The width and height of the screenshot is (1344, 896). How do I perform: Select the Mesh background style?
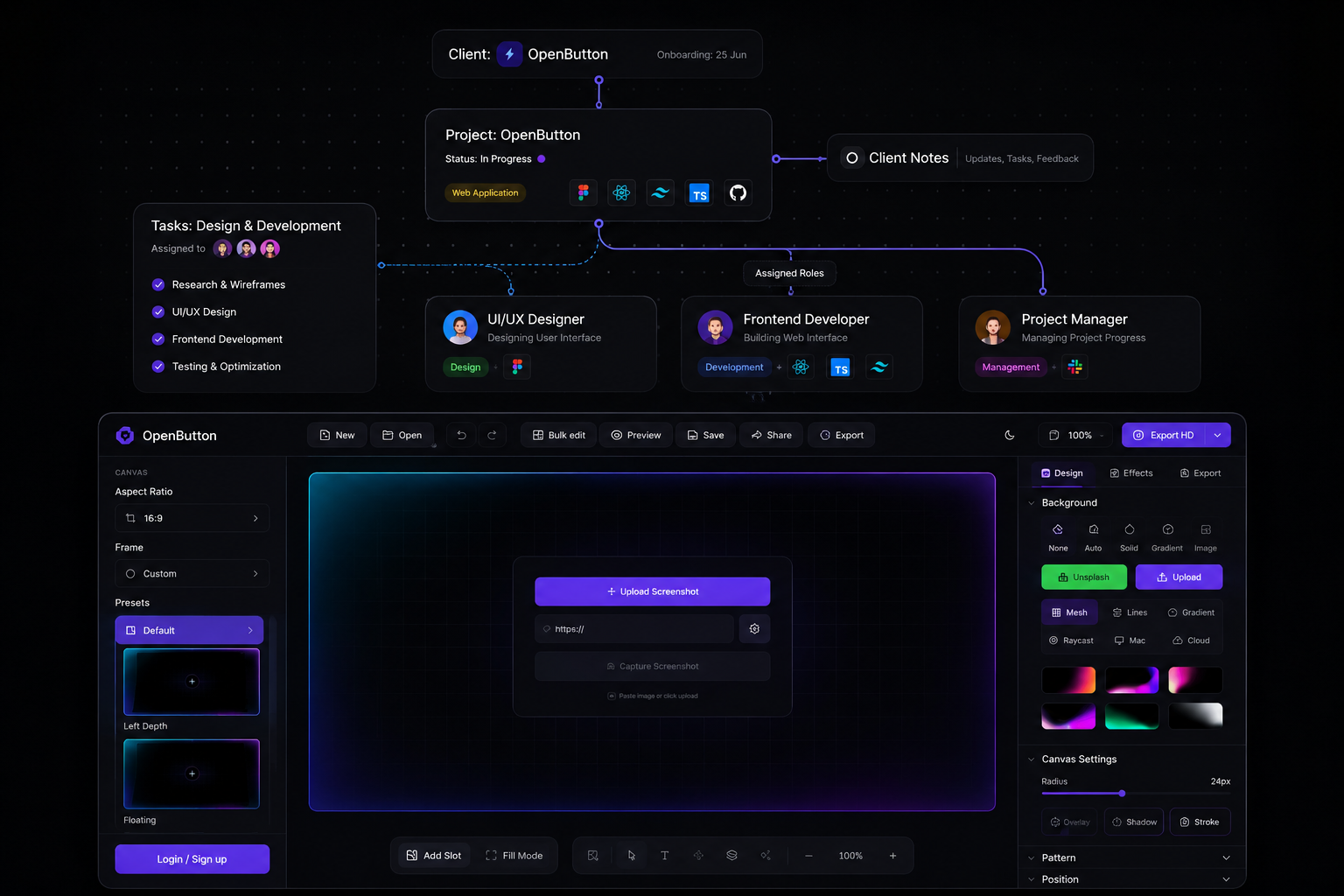[1069, 612]
